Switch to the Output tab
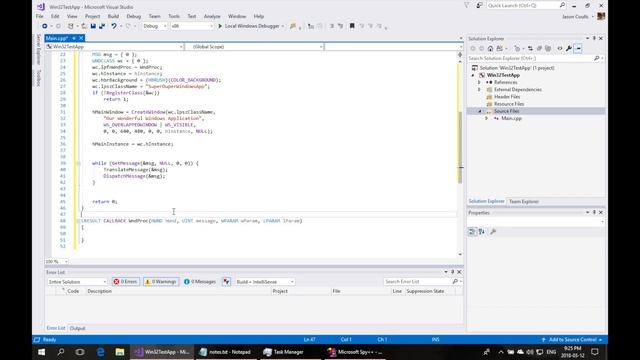The image size is (640, 360). 77,328
